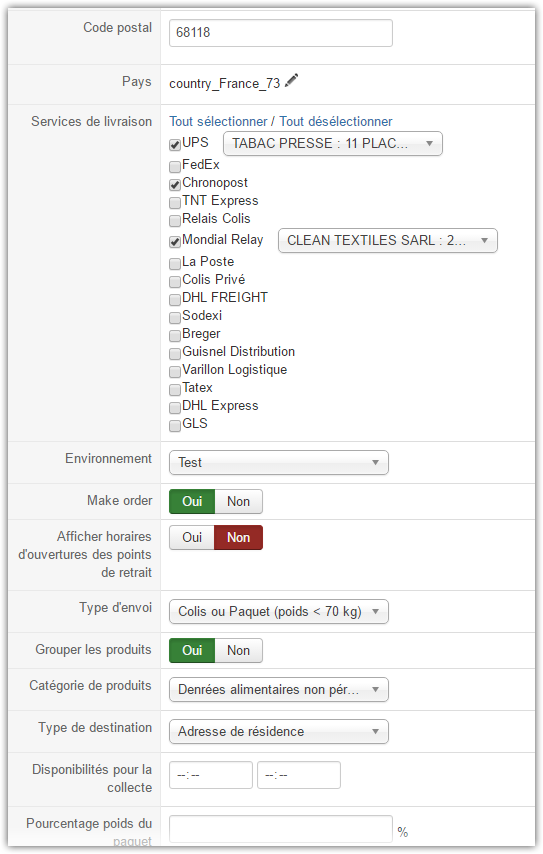This screenshot has height=854, width=543.
Task: Enable the DHL FREIGHT checkbox
Action: tap(175, 300)
